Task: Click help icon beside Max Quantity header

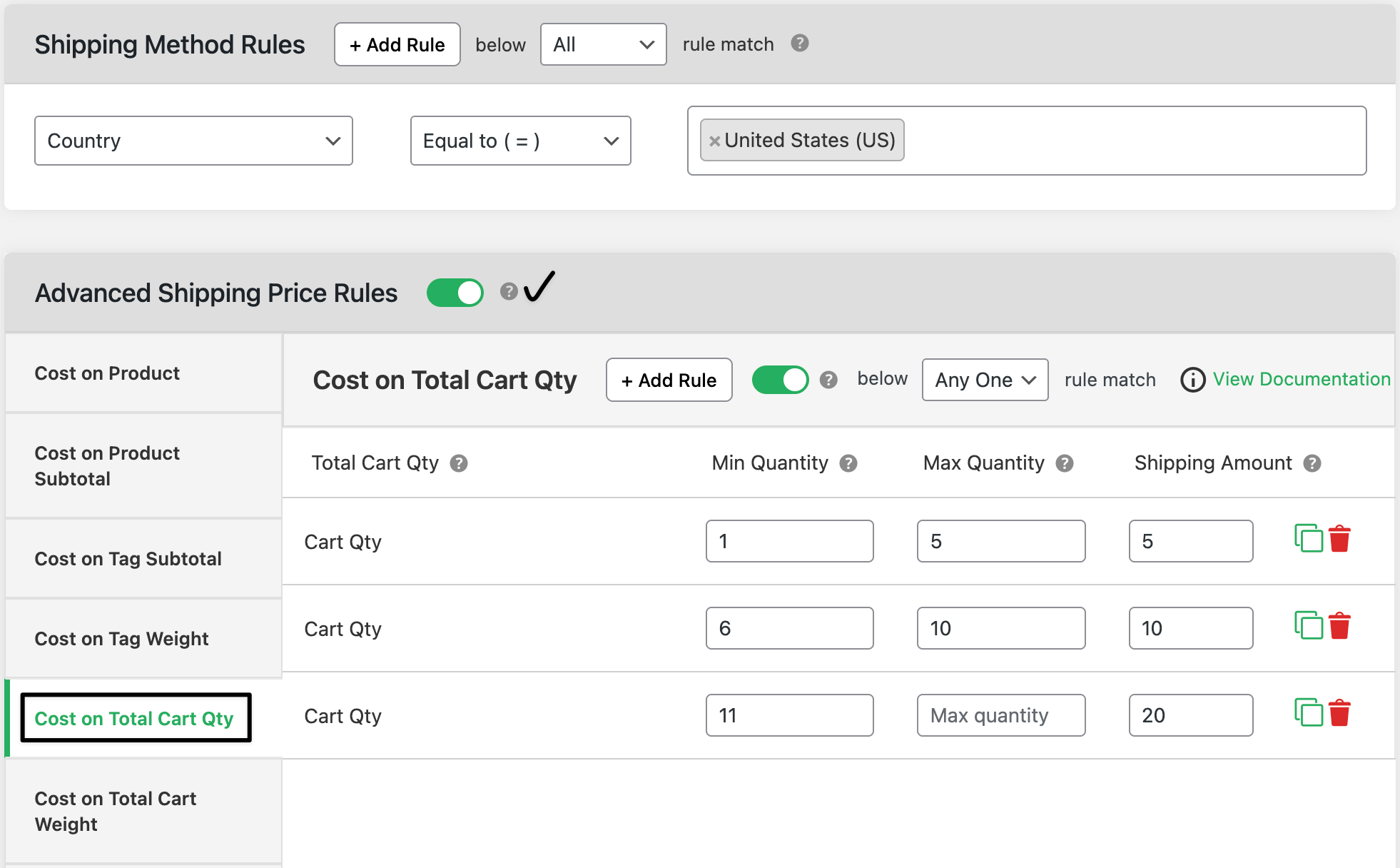Action: (x=1064, y=463)
